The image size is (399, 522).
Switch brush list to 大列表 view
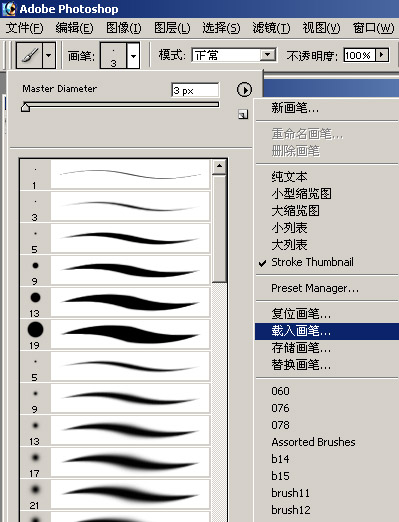tap(289, 245)
